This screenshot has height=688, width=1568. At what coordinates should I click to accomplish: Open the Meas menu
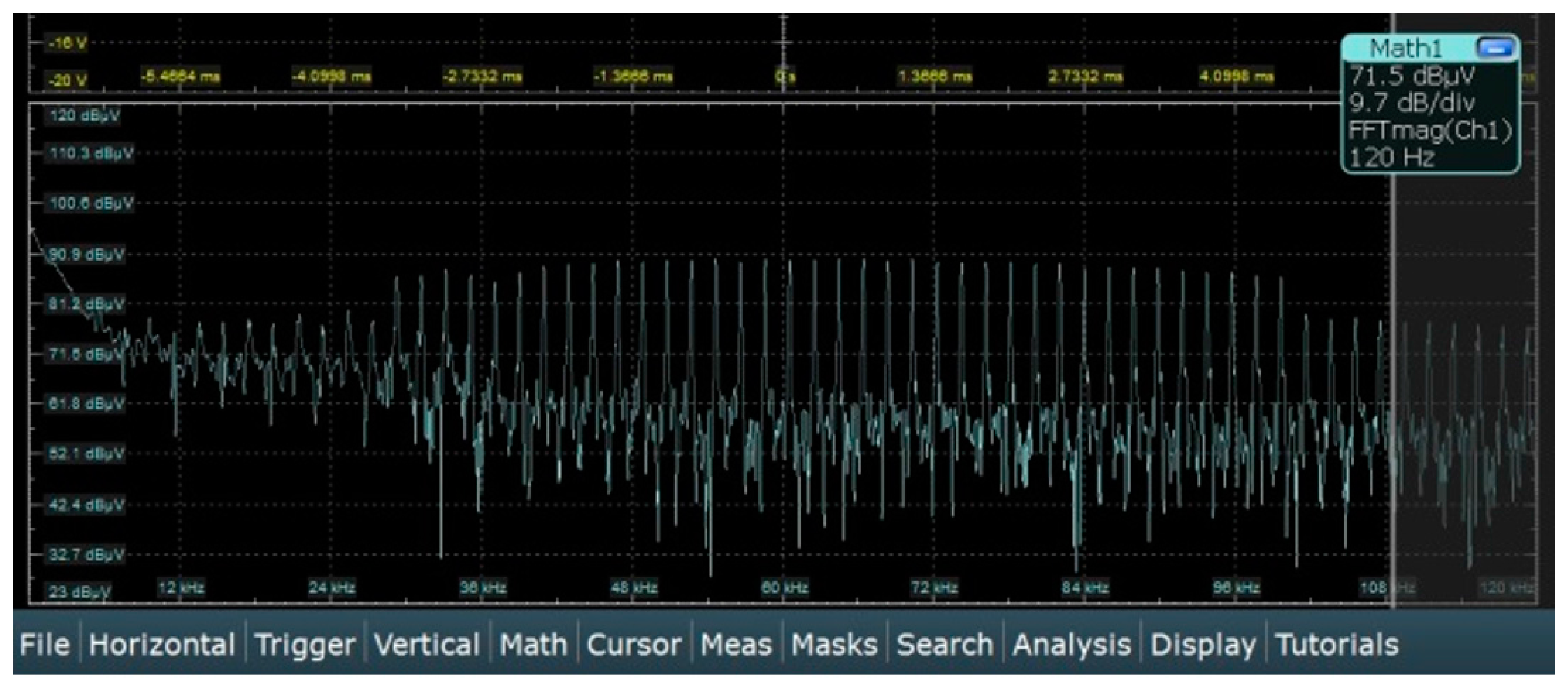736,644
